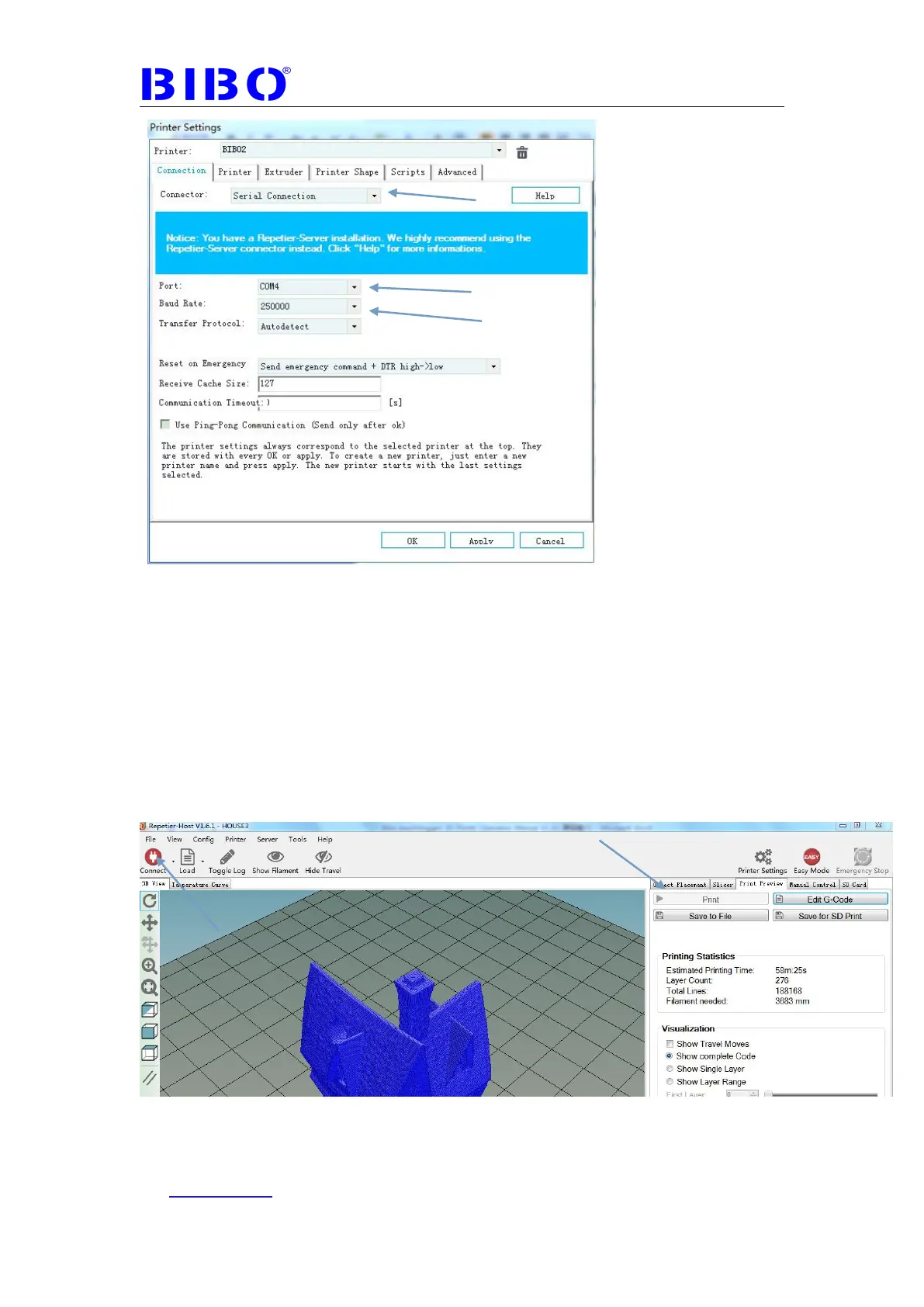Click the Communication Timeout field
Viewport: 924px width, 1307px height.
pos(319,403)
